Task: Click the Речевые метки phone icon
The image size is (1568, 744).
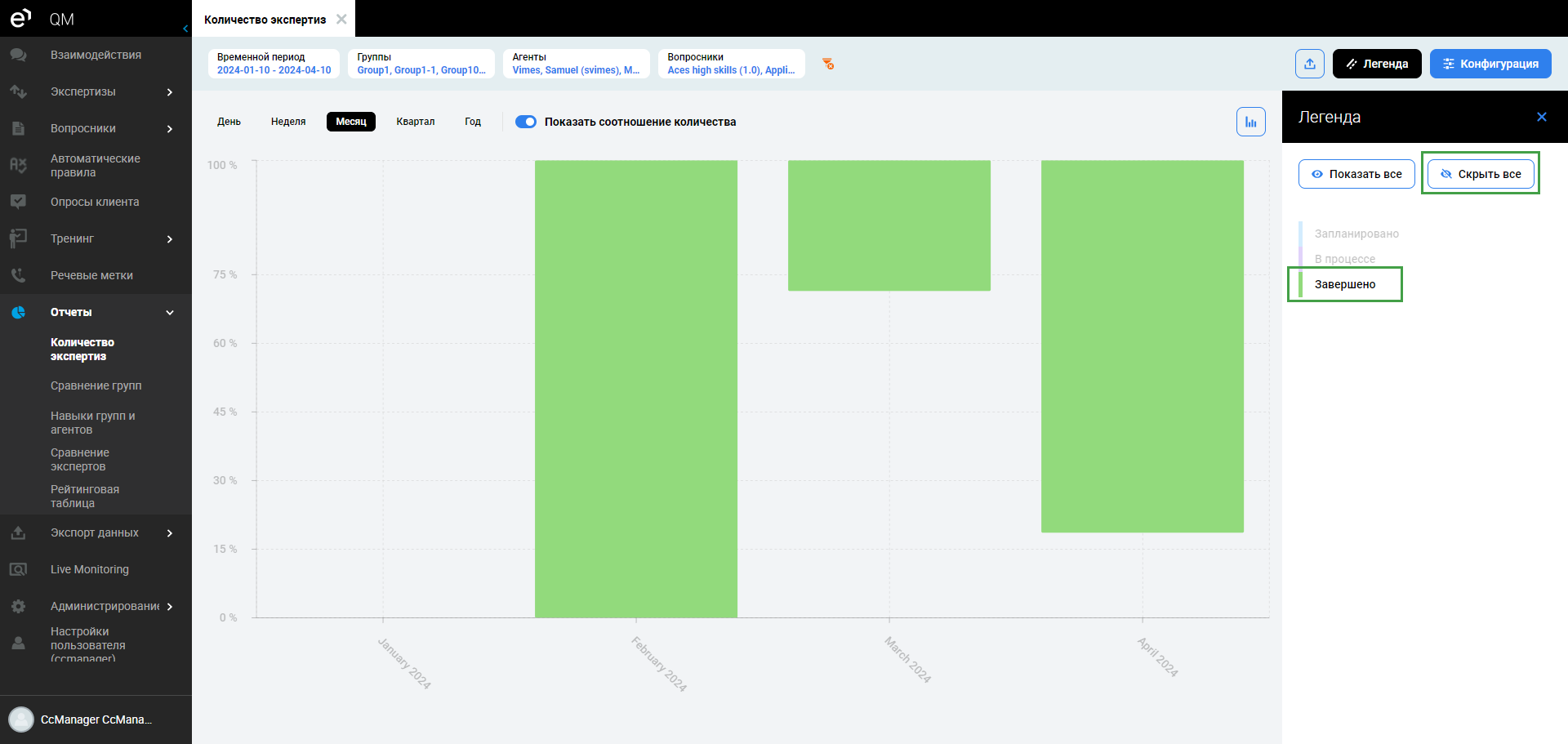Action: [x=18, y=275]
